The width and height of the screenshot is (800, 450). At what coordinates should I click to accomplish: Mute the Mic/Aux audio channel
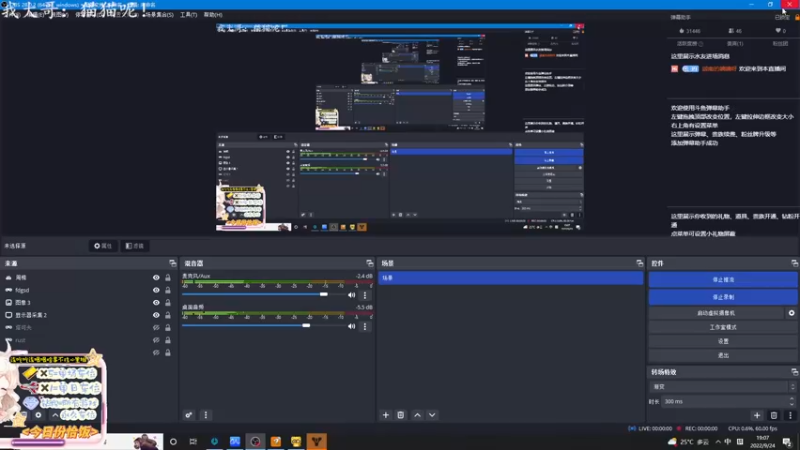tap(352, 295)
